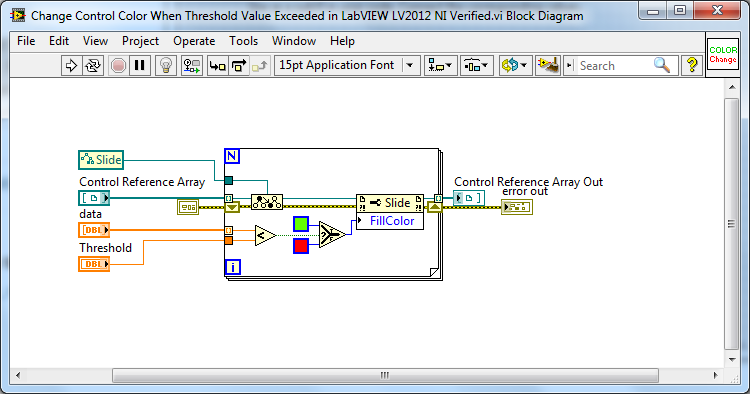Viewport: 750px width, 394px height.
Task: Select the error in cluster constant
Action: pyautogui.click(x=188, y=207)
